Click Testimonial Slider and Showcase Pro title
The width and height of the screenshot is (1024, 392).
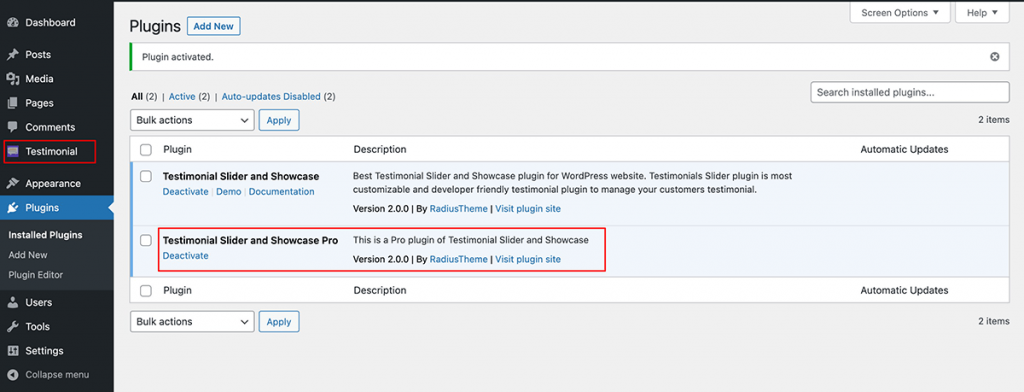coord(250,240)
